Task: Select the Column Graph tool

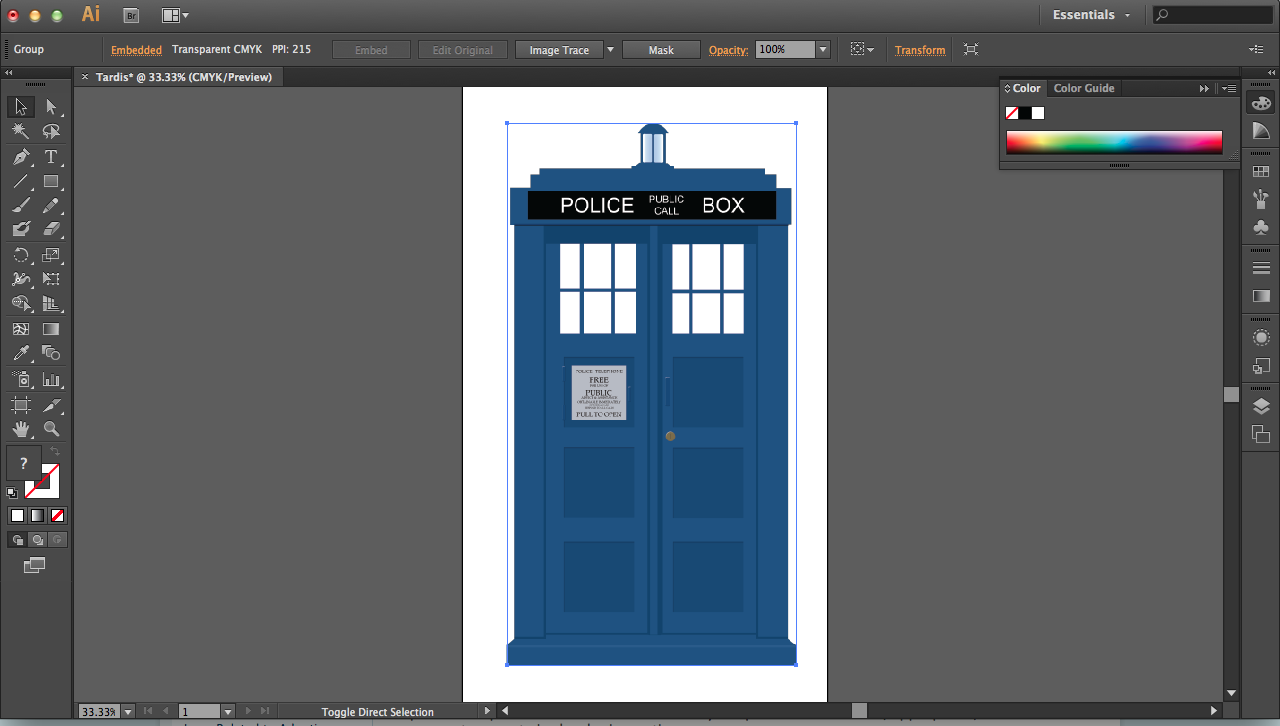Action: click(51, 380)
